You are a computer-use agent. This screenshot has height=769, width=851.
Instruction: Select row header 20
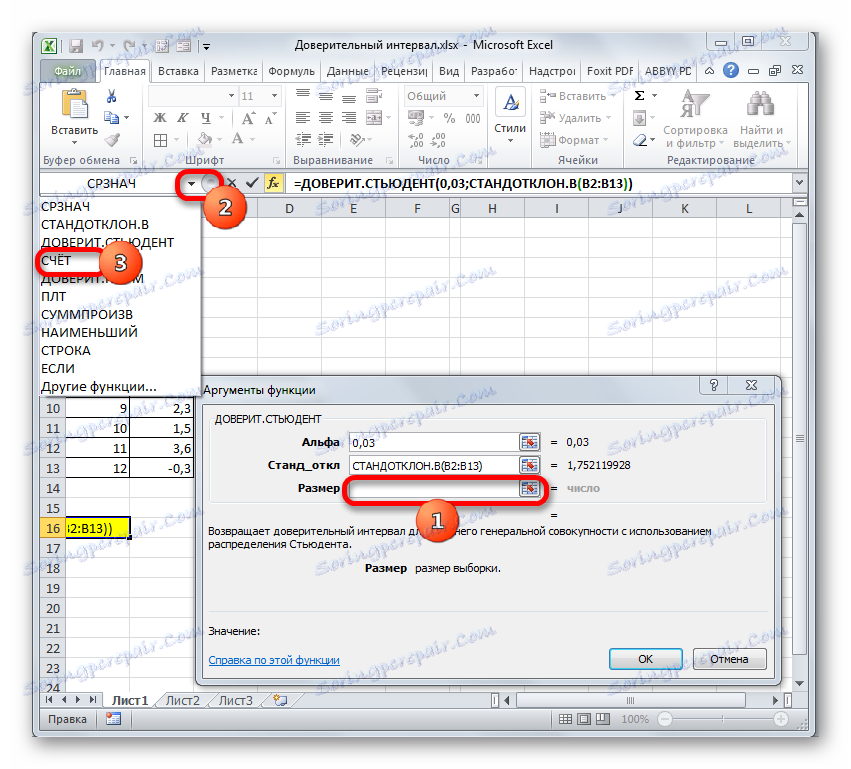tap(53, 608)
